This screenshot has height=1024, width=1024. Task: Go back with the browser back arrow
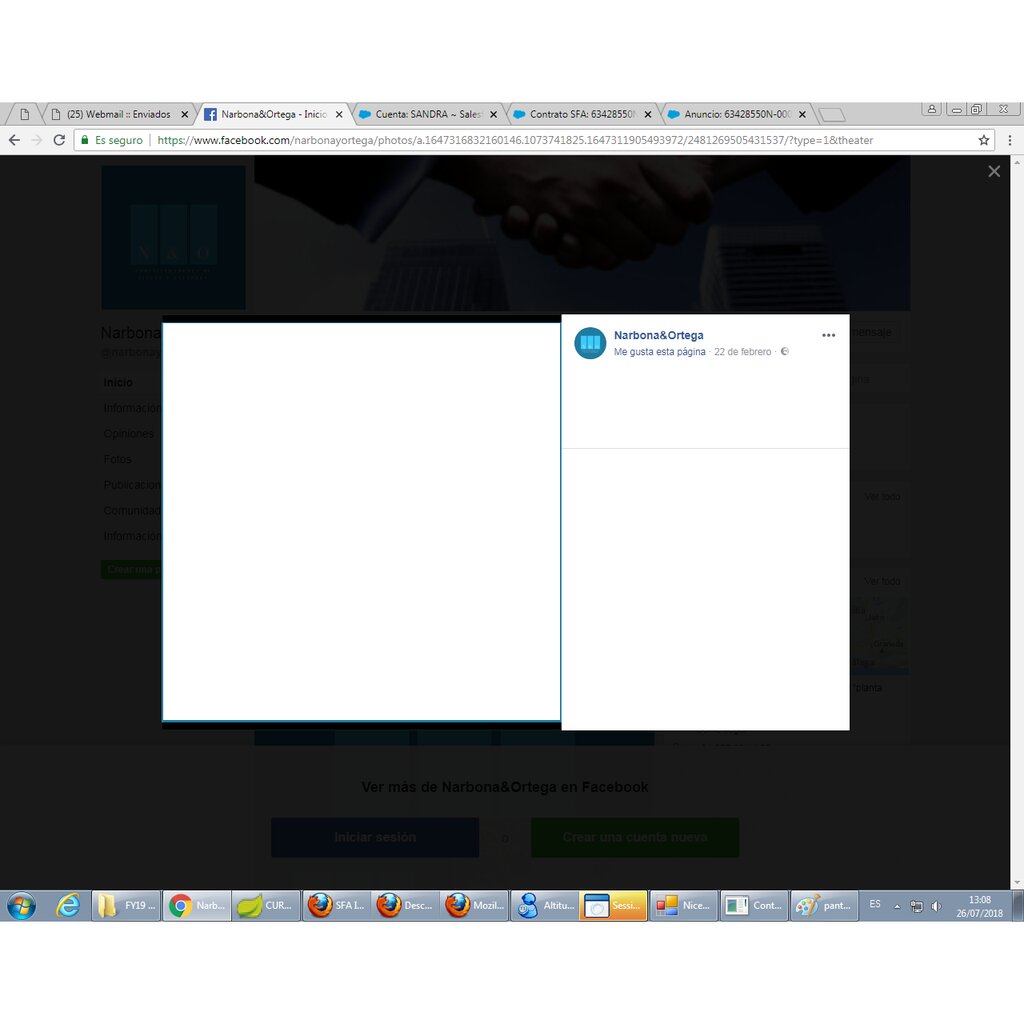coord(14,140)
